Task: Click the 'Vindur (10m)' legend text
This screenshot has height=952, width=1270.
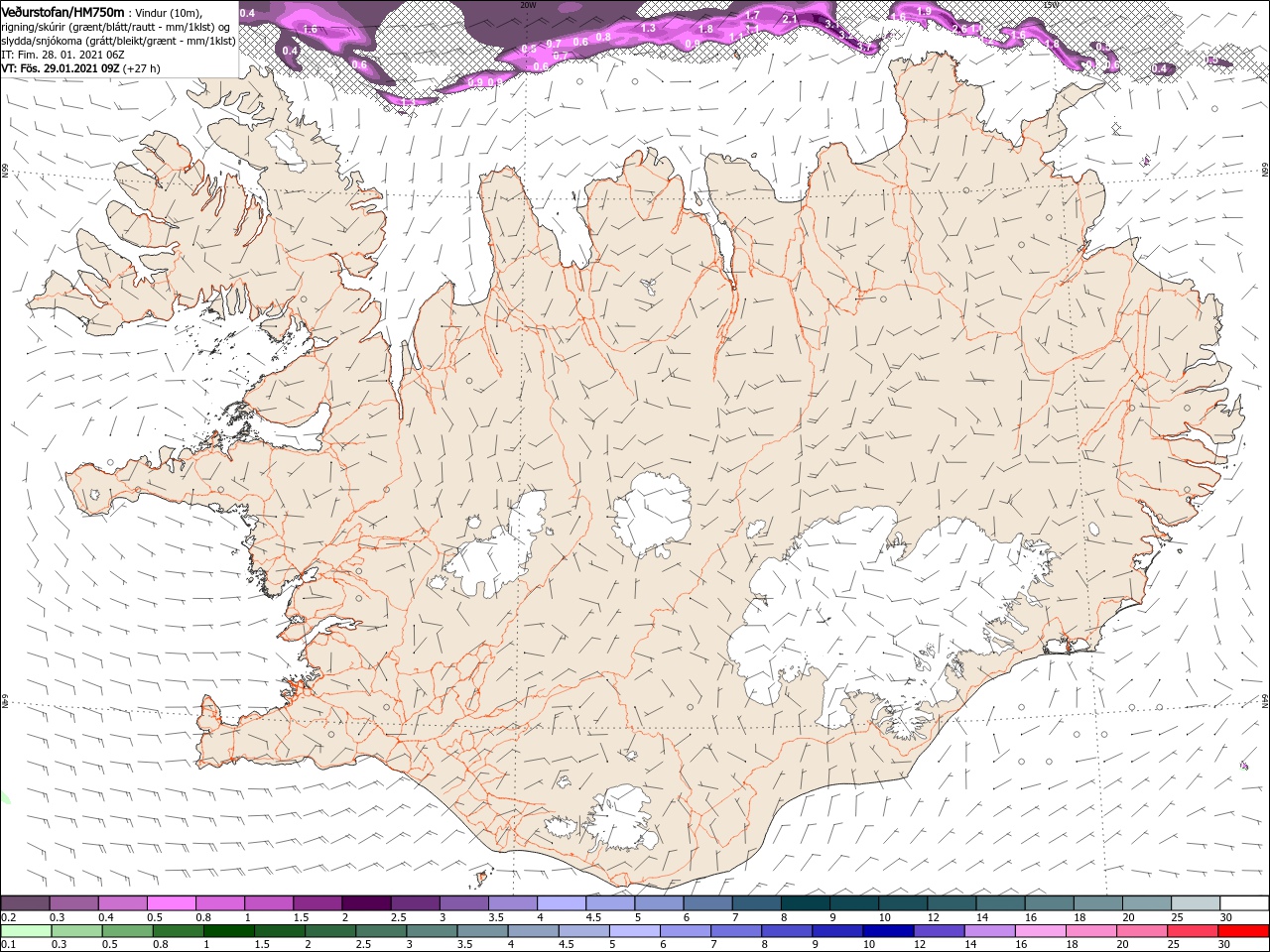Action: pos(167,12)
